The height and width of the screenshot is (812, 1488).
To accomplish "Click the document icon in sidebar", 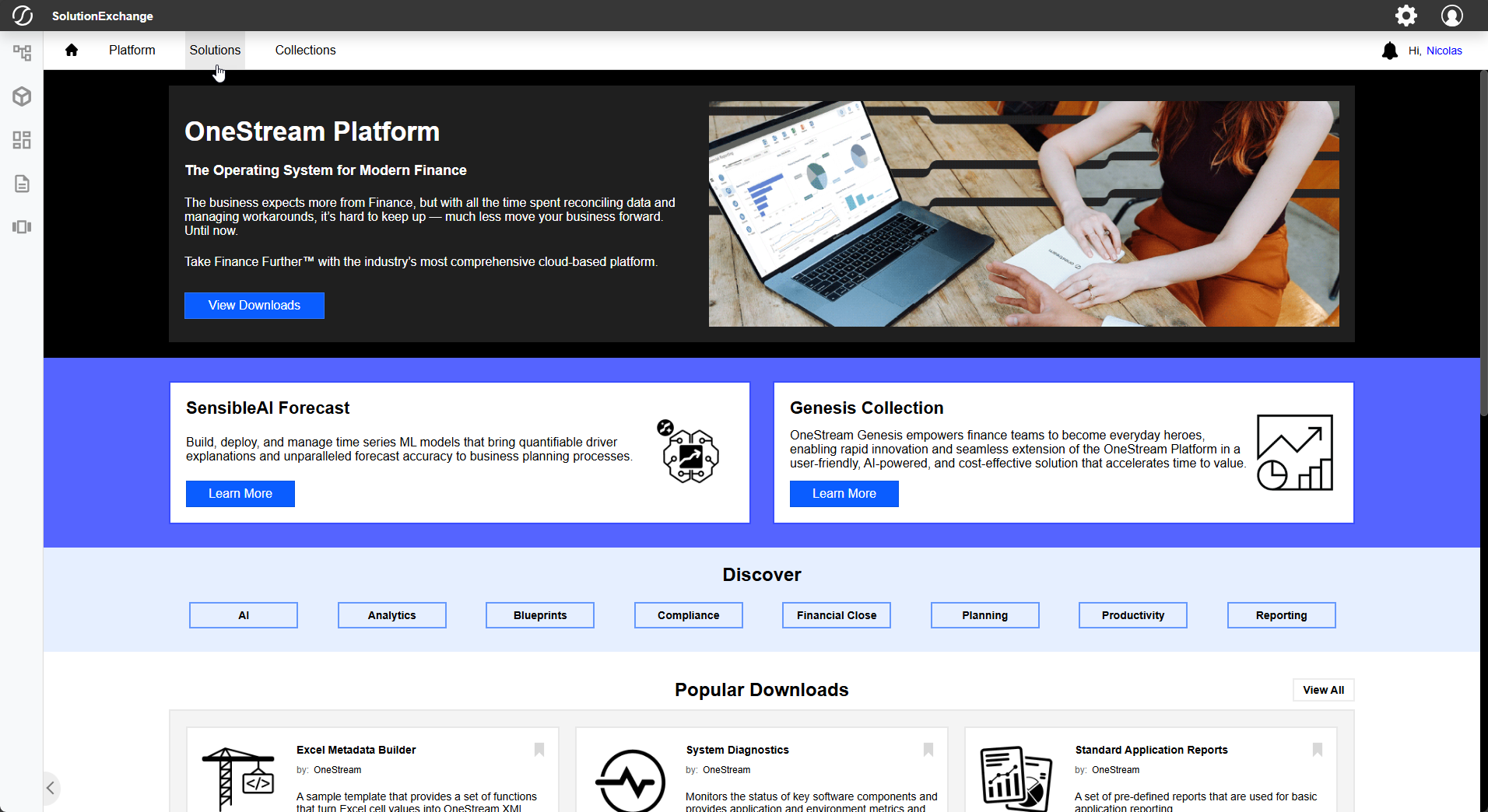I will [22, 184].
